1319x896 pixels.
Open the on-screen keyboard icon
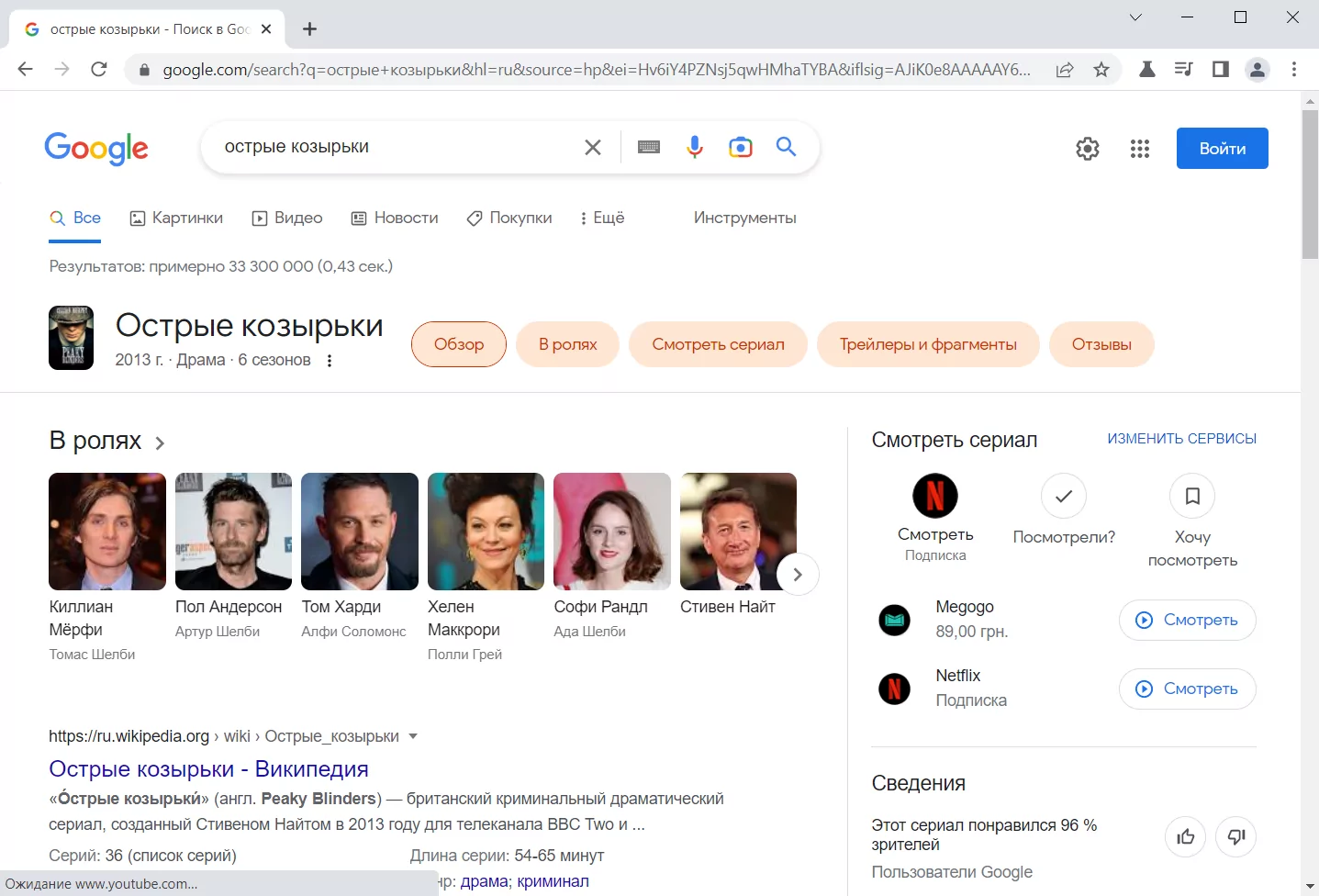tap(649, 147)
